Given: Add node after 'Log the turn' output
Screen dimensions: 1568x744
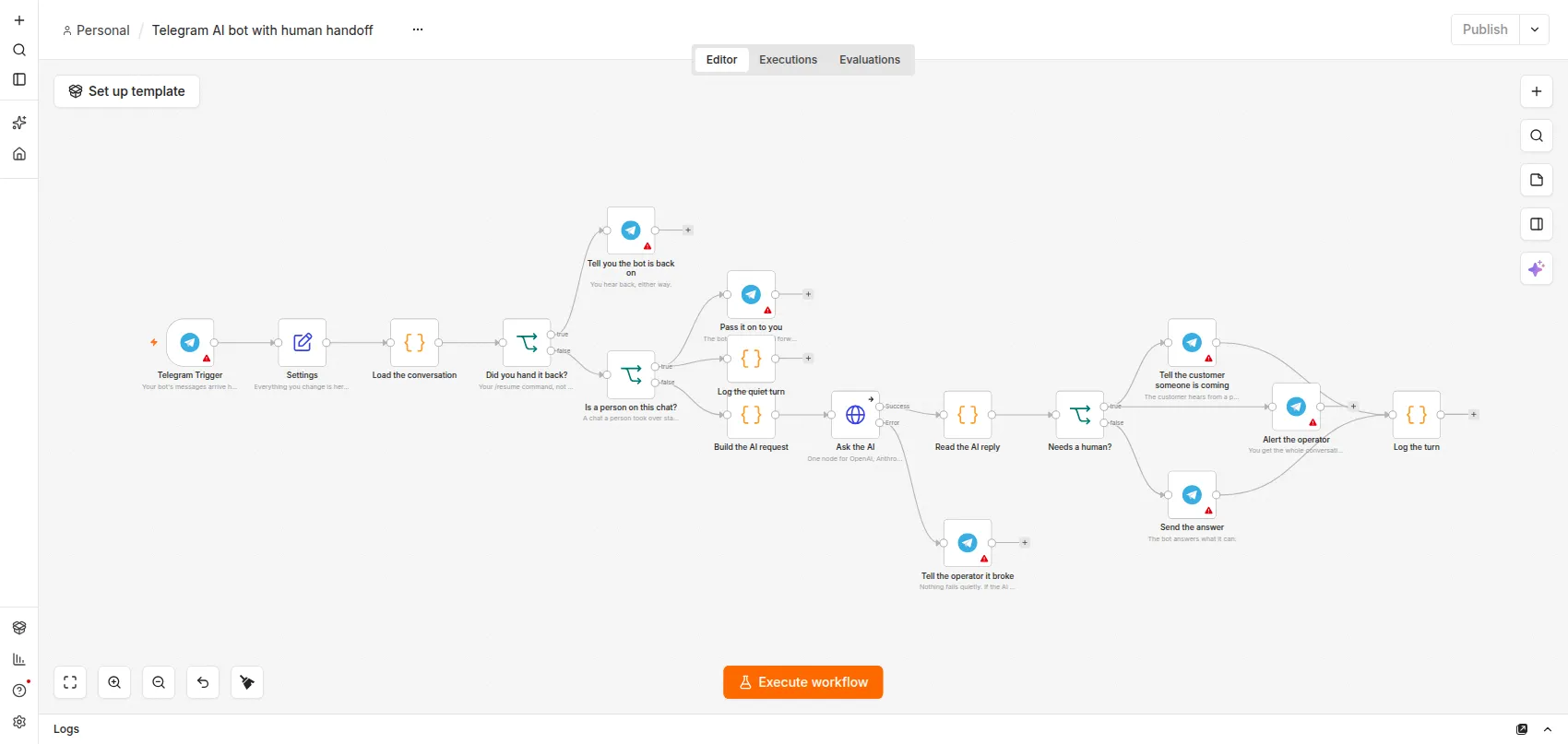Looking at the screenshot, I should tap(1474, 415).
